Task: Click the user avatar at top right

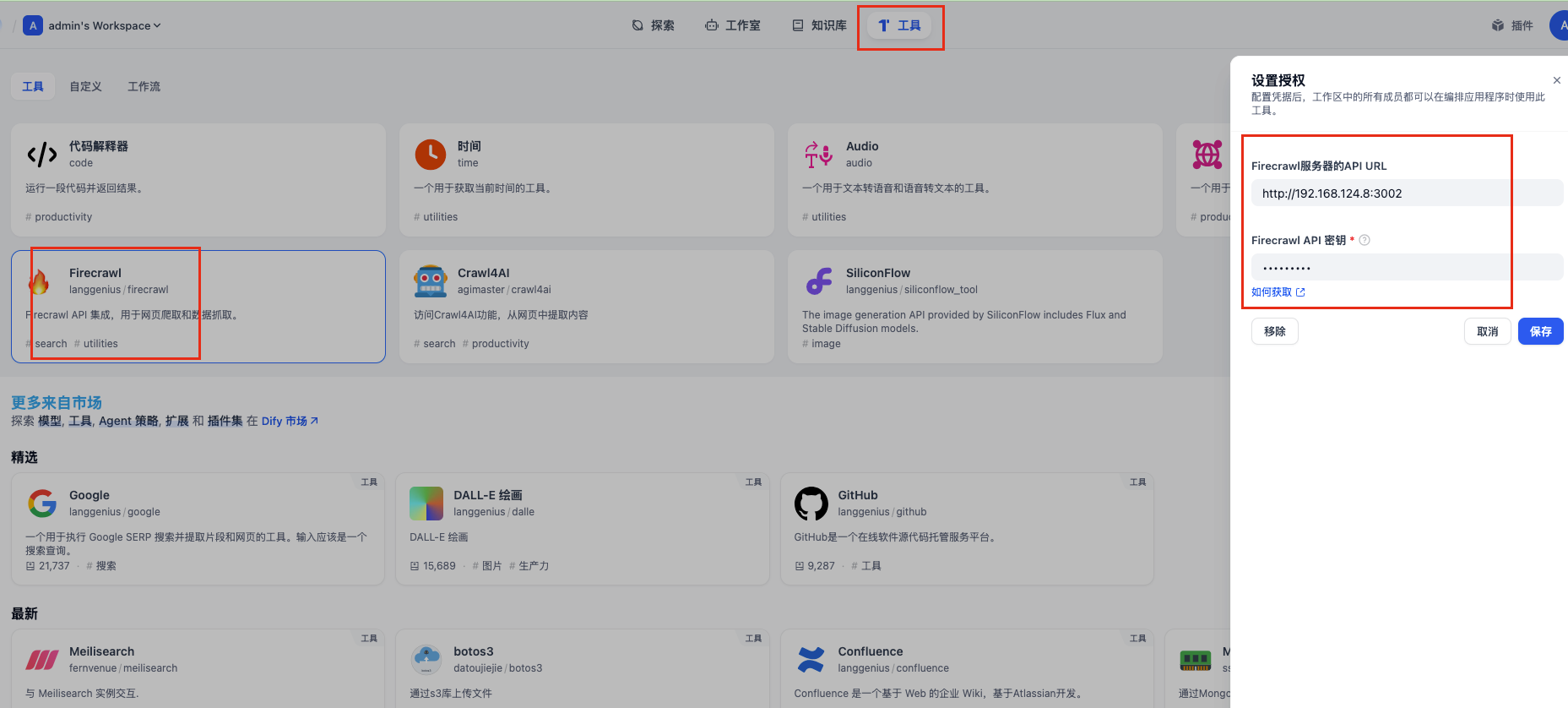Action: (x=1560, y=25)
